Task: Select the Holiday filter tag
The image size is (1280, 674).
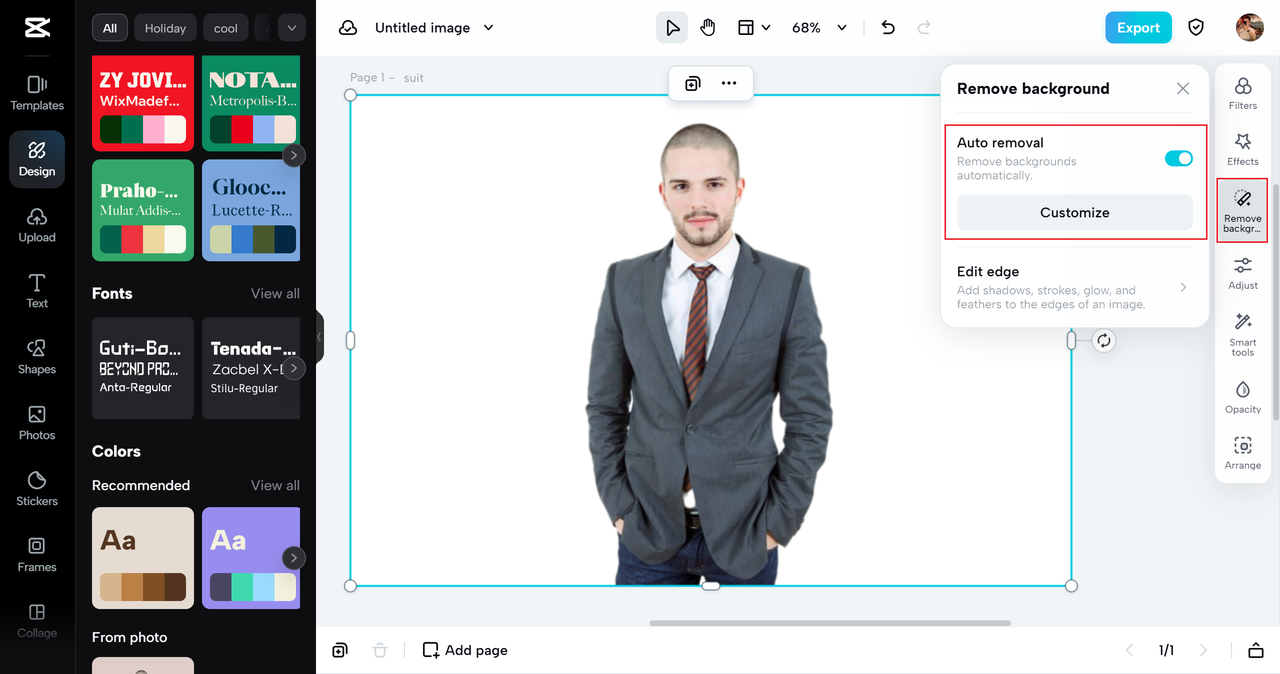Action: click(x=165, y=28)
